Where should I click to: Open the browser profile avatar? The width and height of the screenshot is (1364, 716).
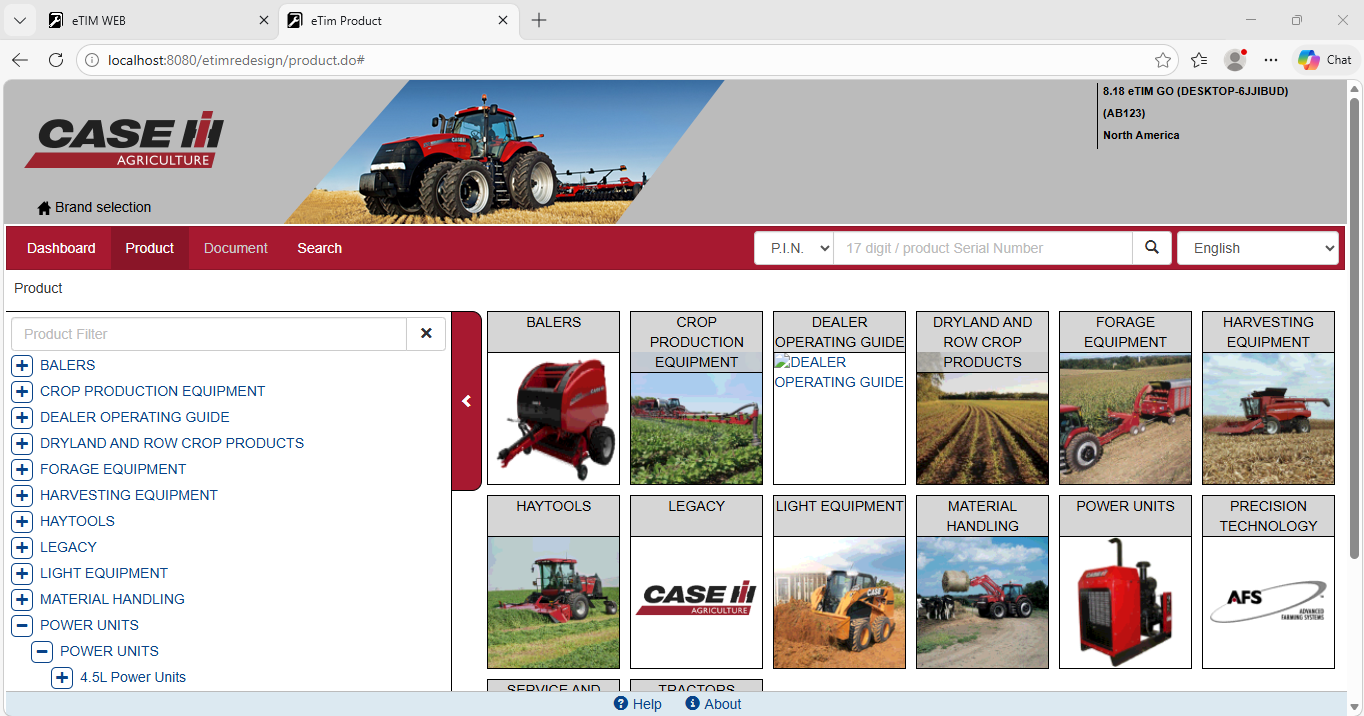point(1235,60)
